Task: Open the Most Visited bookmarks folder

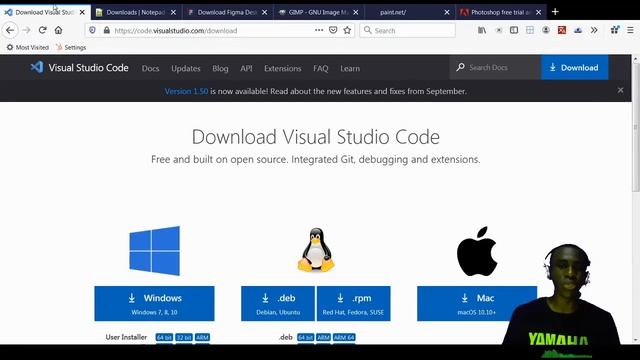Action: coord(28,47)
